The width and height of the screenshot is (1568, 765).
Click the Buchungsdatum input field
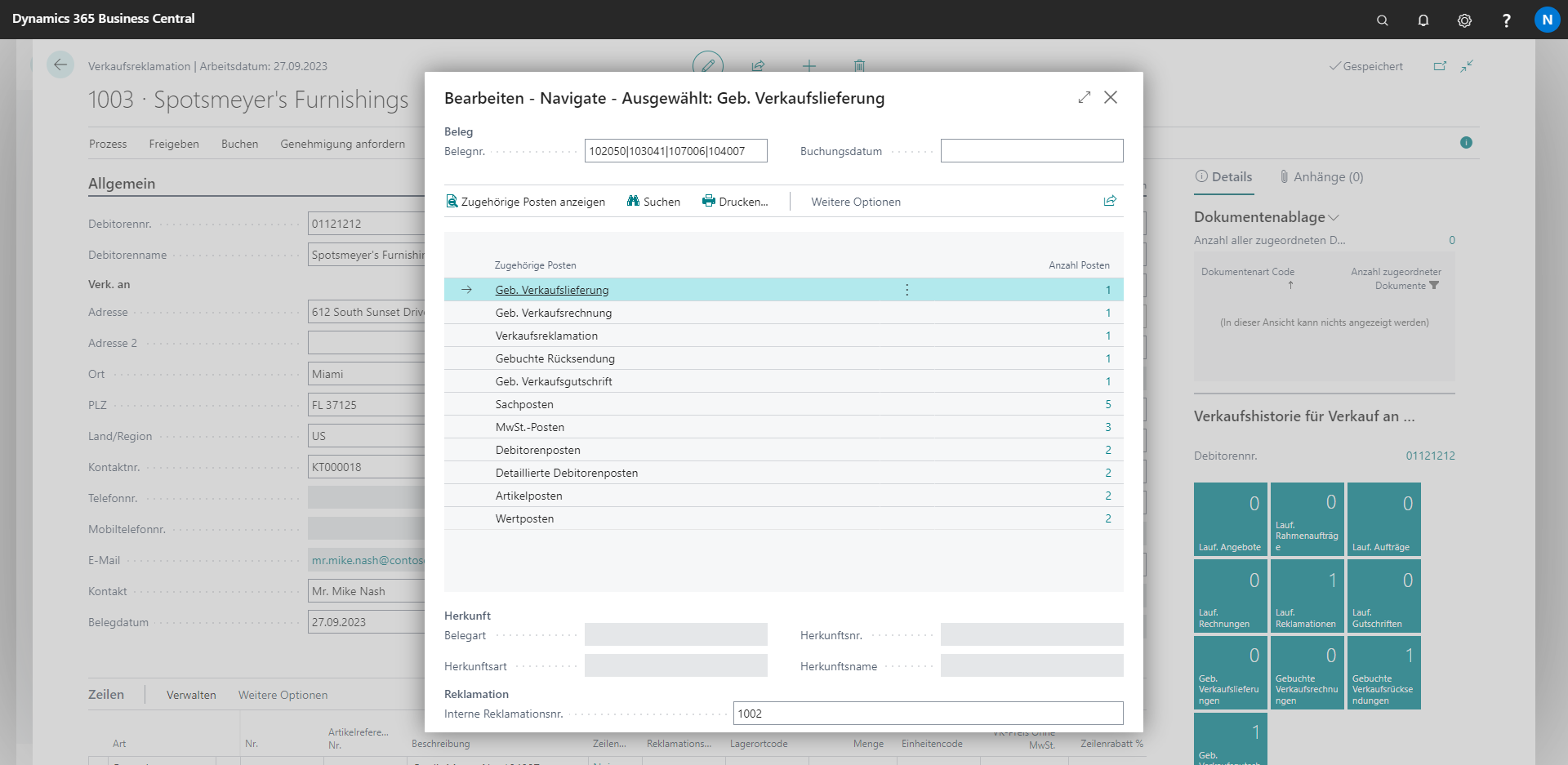pyautogui.click(x=1031, y=151)
